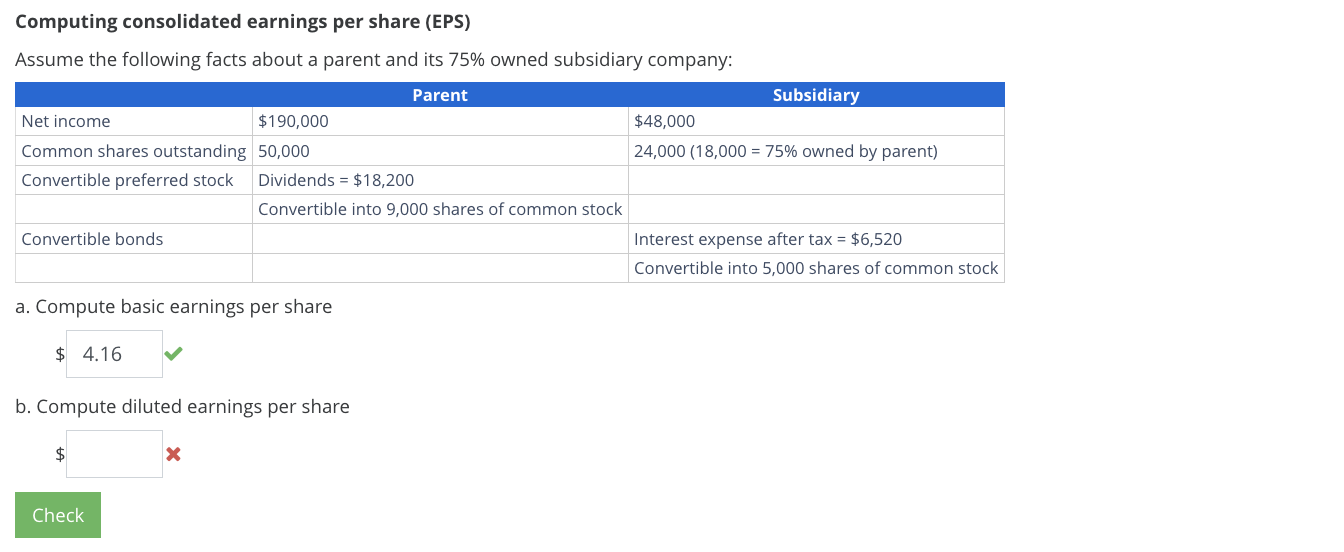The height and width of the screenshot is (552, 1344).
Task: Select the Convertible preferred stock label
Action: pyautogui.click(x=127, y=180)
